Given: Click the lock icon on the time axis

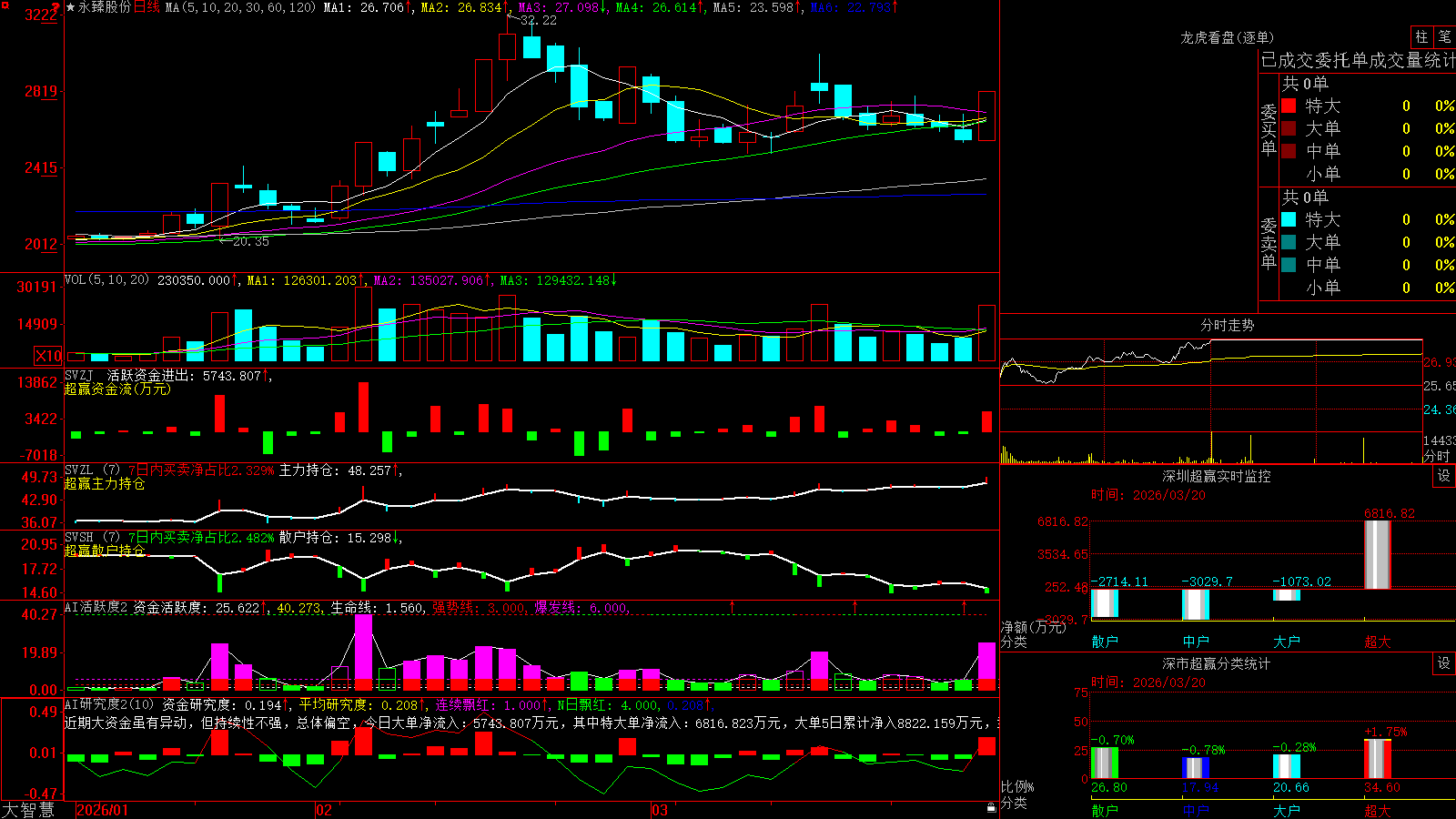Looking at the screenshot, I should coord(992,808).
